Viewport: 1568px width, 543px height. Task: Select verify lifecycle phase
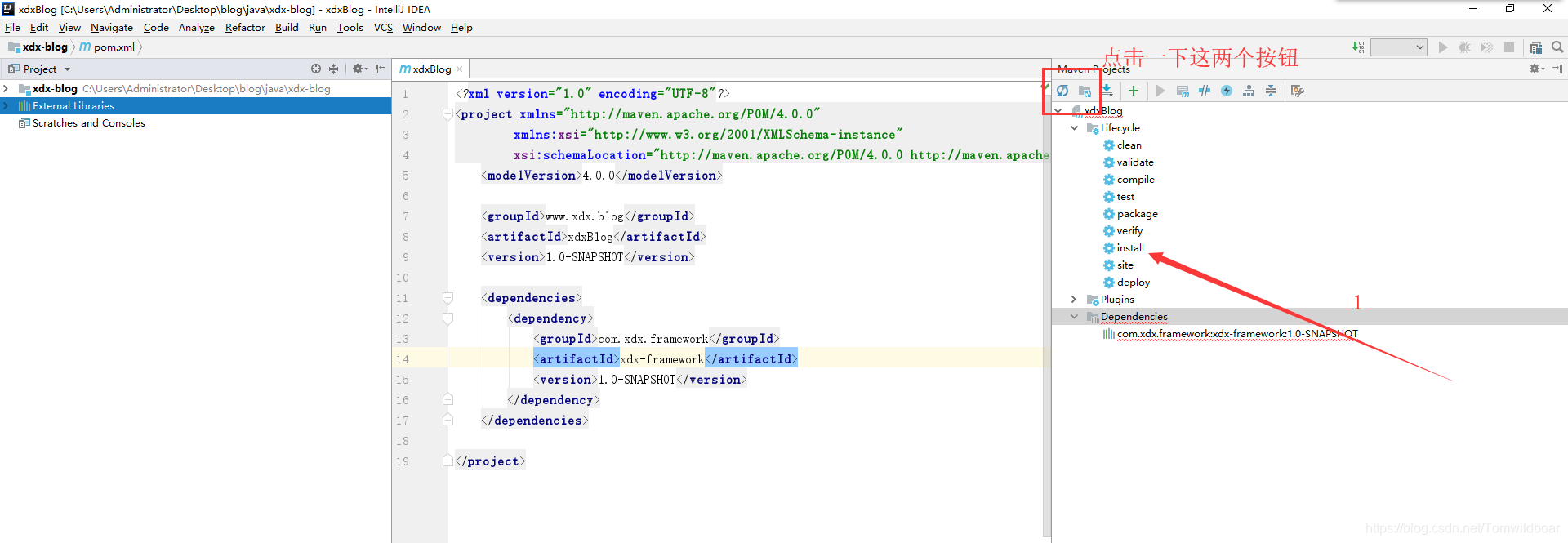point(1129,231)
